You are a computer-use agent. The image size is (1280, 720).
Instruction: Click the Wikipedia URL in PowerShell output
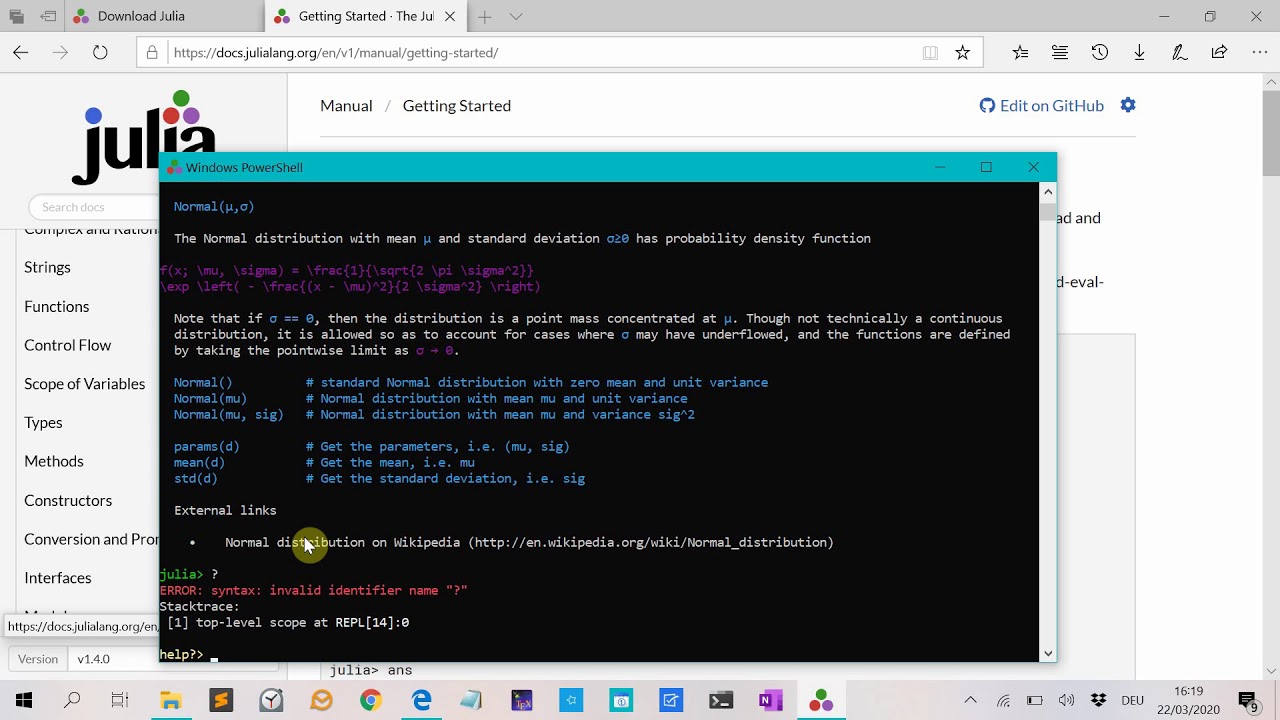coord(650,543)
